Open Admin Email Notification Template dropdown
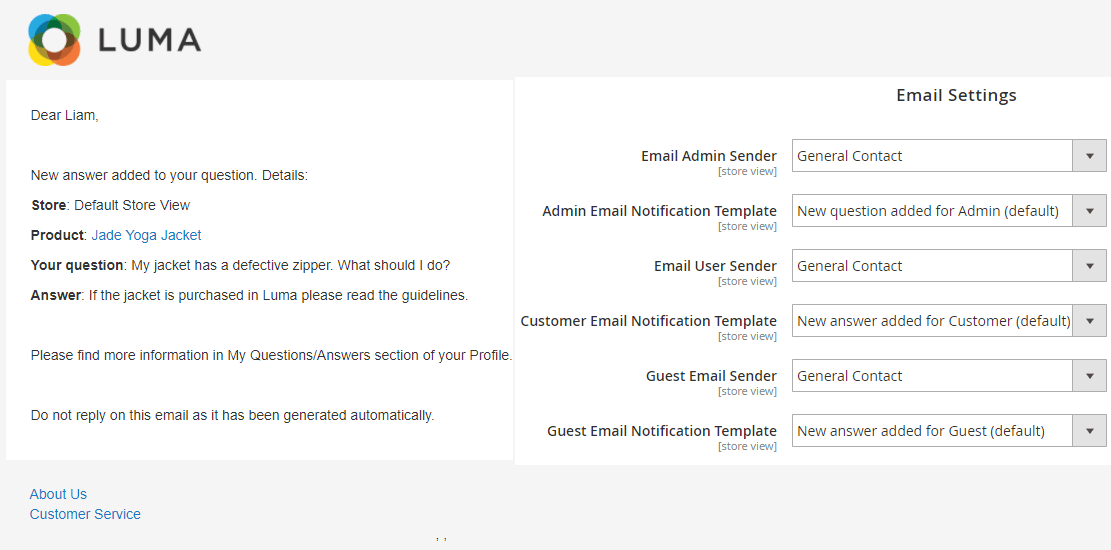1111x550 pixels. [949, 211]
